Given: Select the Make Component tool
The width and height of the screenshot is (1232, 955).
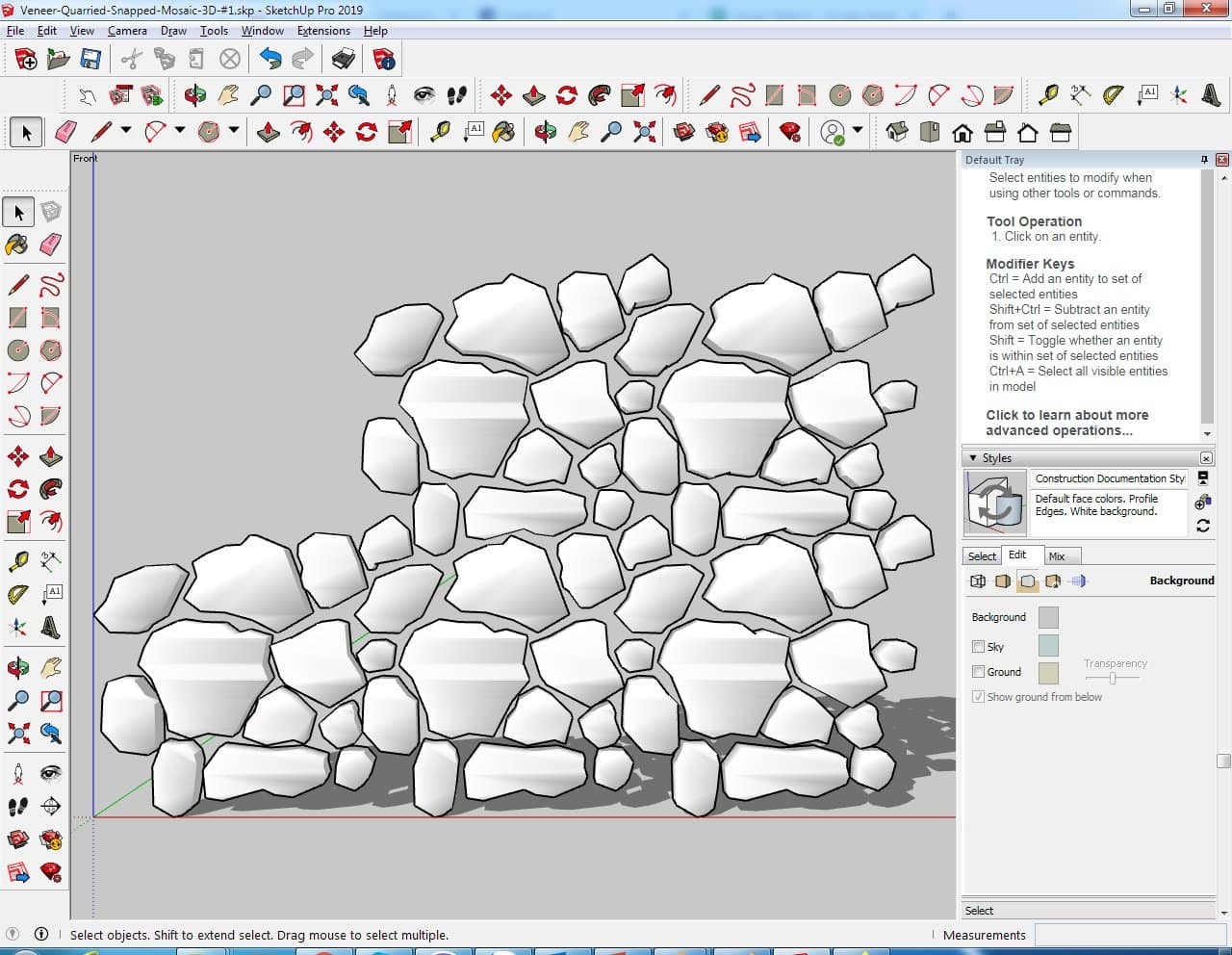Looking at the screenshot, I should click(x=51, y=212).
